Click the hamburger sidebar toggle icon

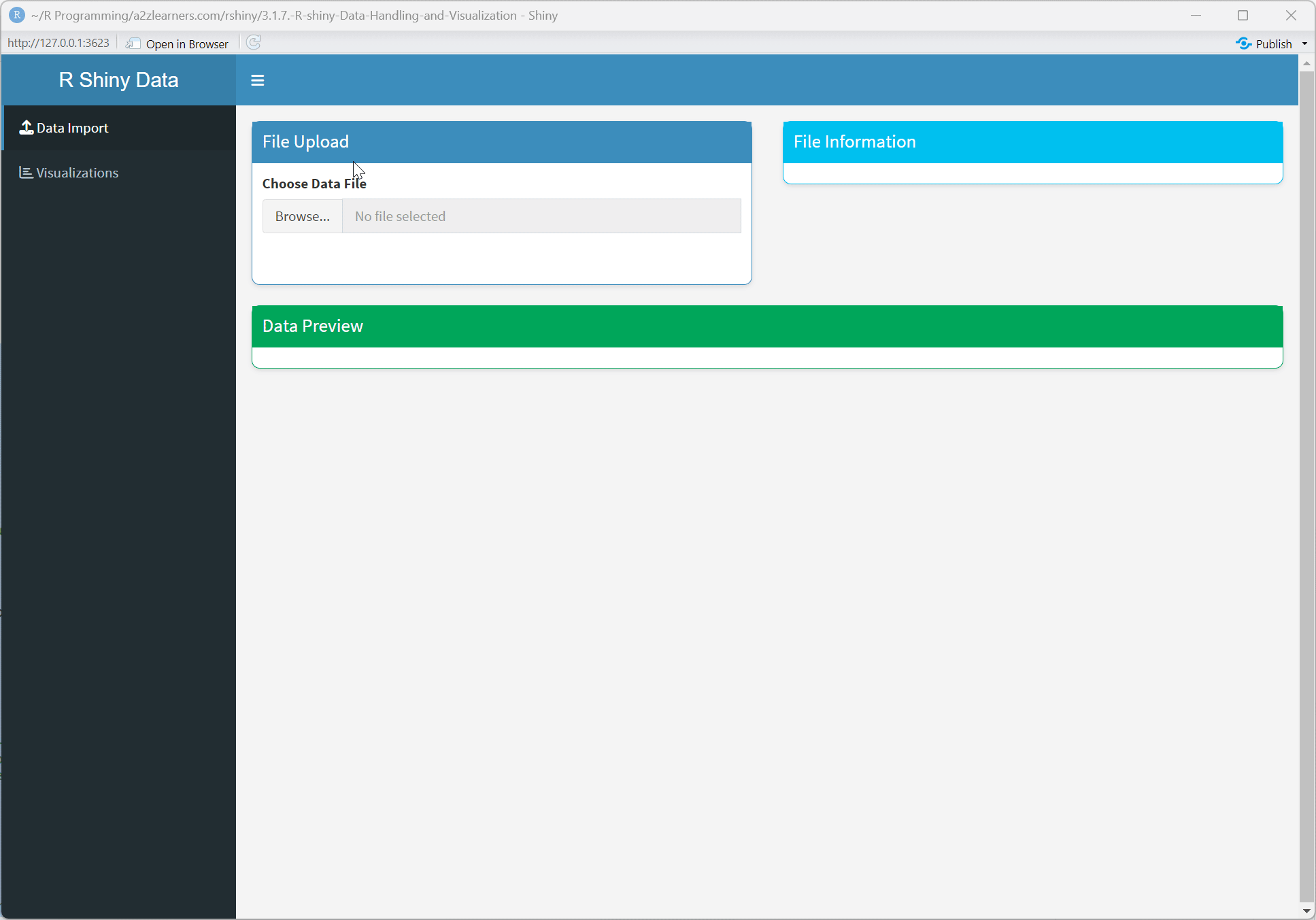257,80
